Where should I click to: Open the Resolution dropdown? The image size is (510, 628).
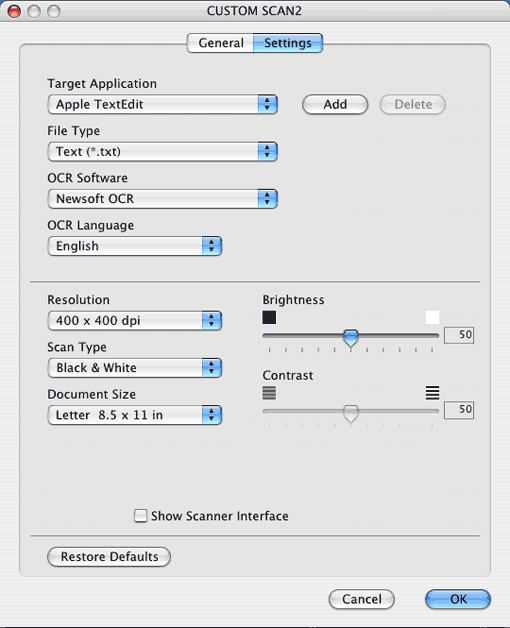tap(135, 321)
